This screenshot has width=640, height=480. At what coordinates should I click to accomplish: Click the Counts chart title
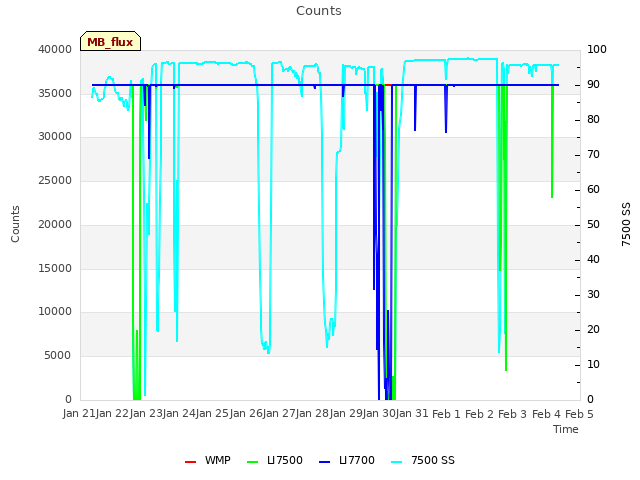319,11
